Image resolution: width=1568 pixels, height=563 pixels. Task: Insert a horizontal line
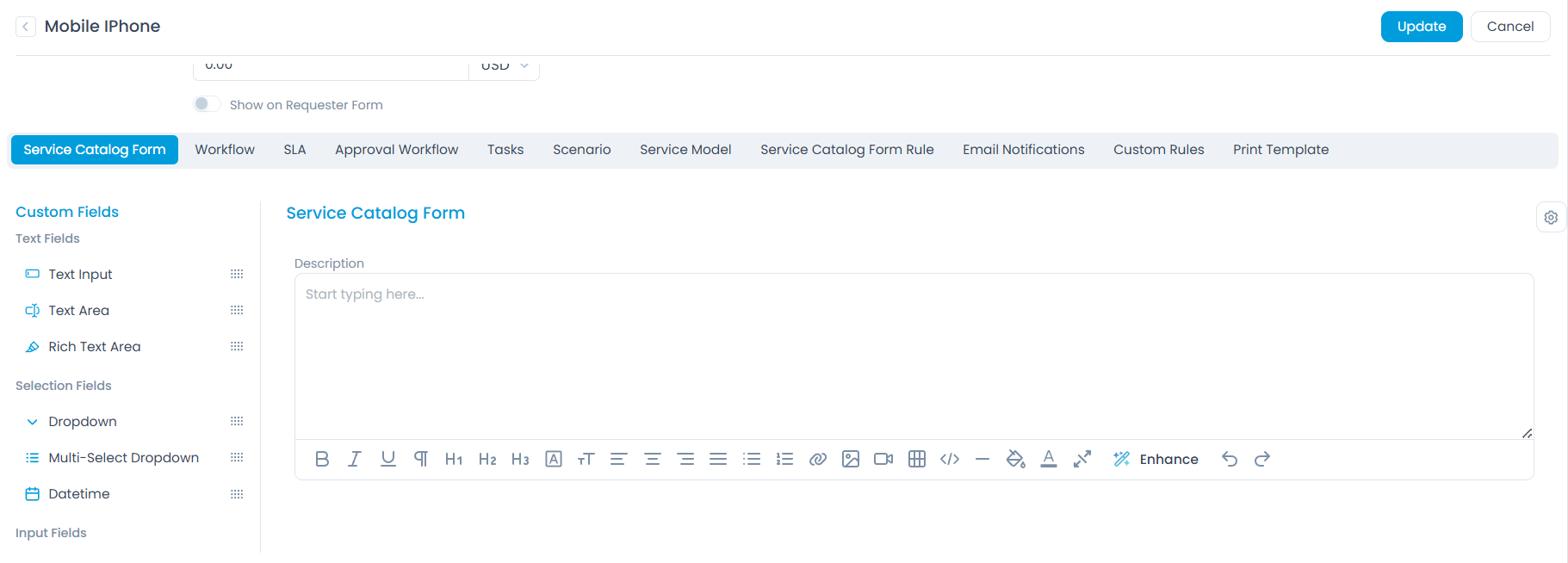pos(982,460)
